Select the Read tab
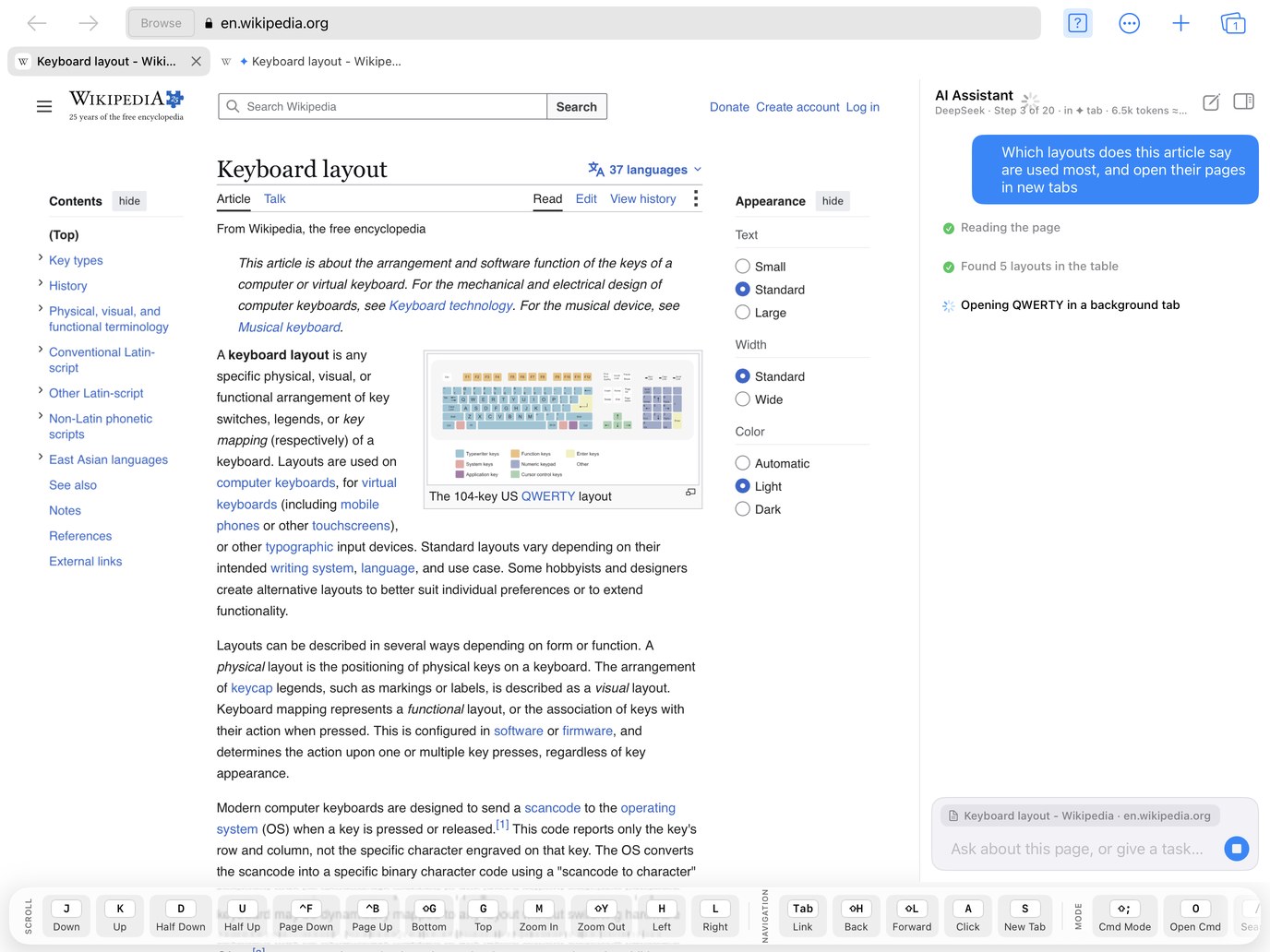Image resolution: width=1270 pixels, height=952 pixels. point(547,199)
